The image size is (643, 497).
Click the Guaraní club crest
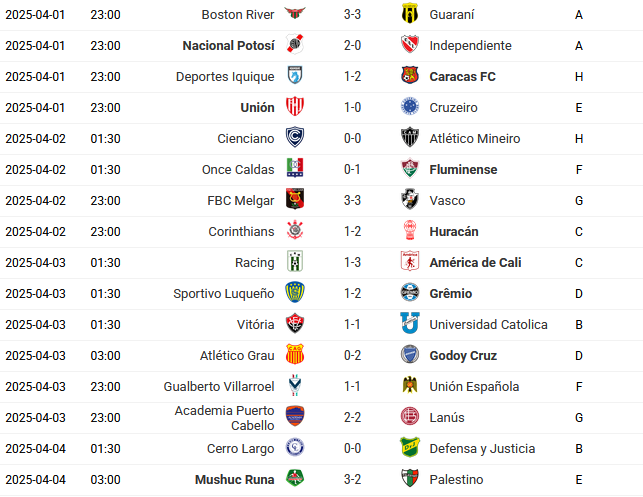(409, 15)
